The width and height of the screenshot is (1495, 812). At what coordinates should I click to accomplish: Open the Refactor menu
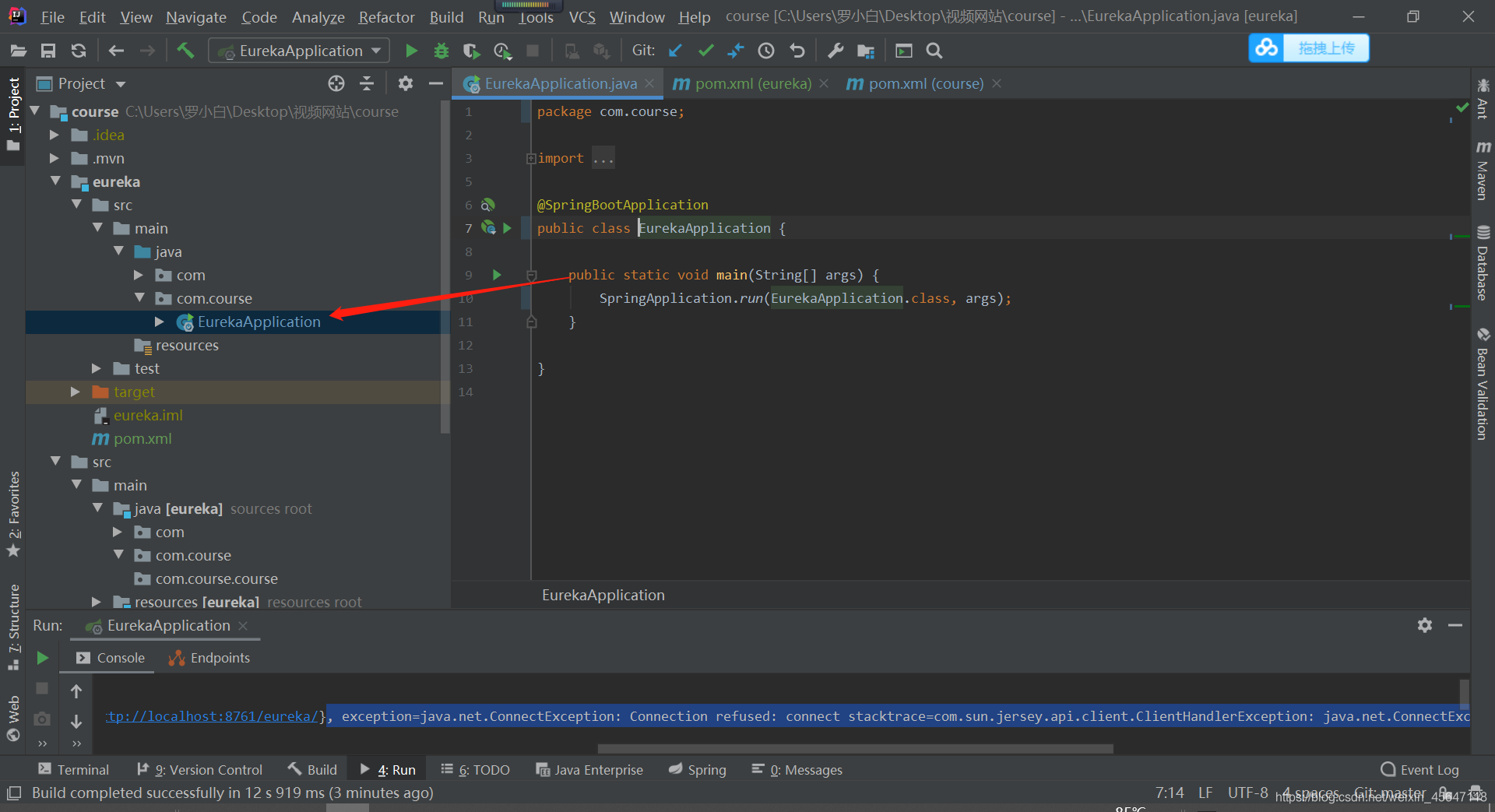click(386, 17)
